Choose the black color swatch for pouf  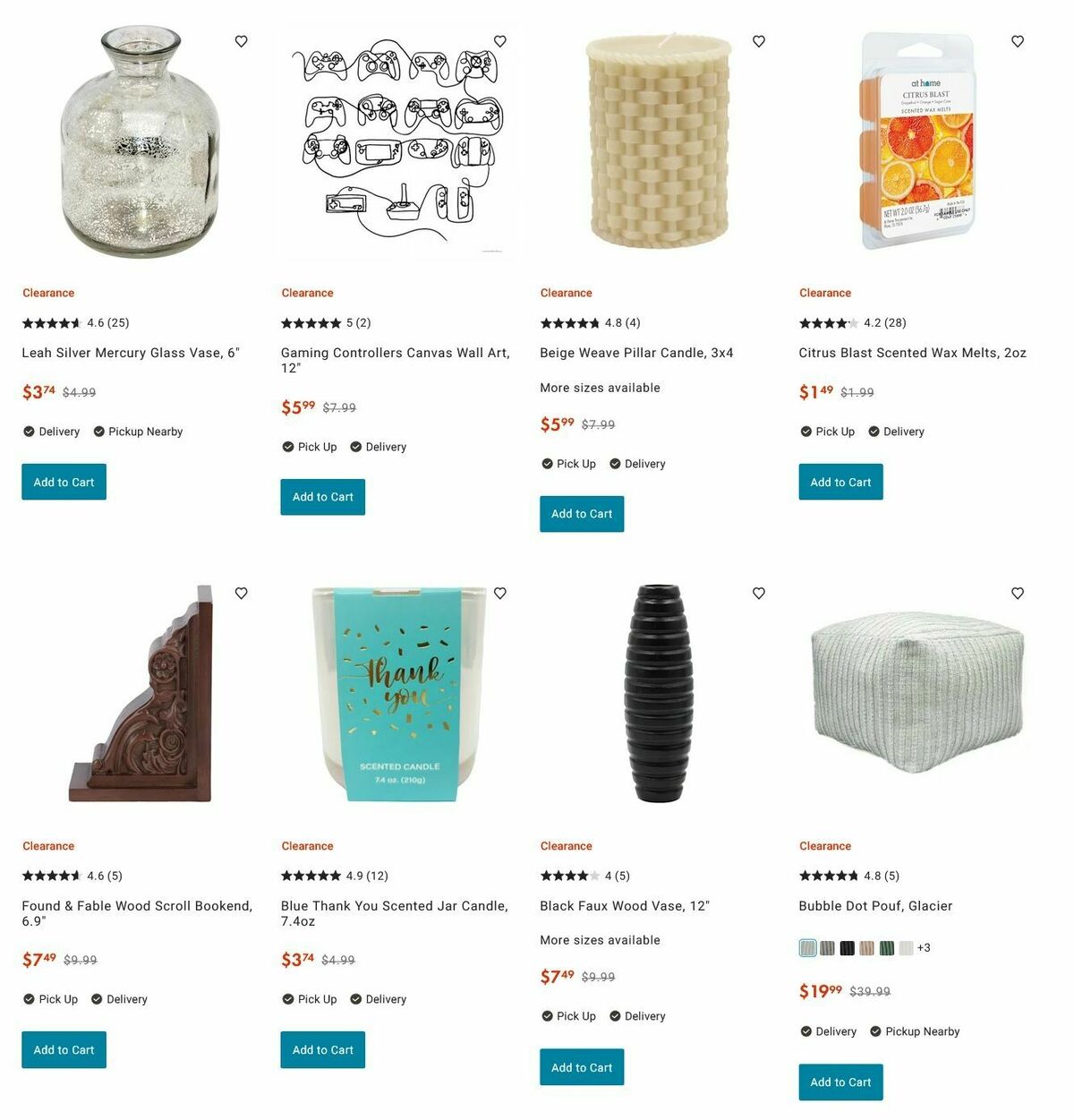[847, 948]
